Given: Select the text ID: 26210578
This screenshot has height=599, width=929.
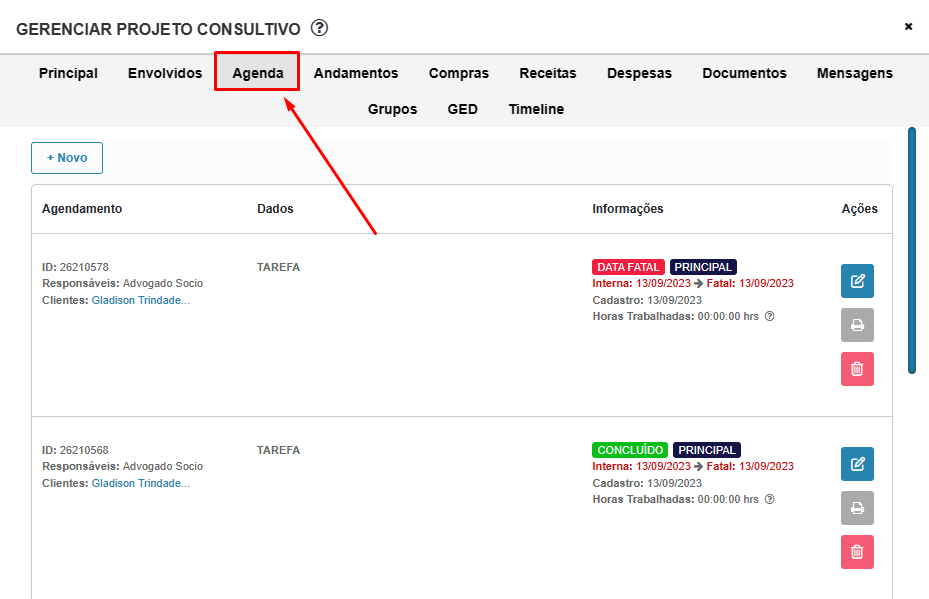Looking at the screenshot, I should click(x=75, y=267).
